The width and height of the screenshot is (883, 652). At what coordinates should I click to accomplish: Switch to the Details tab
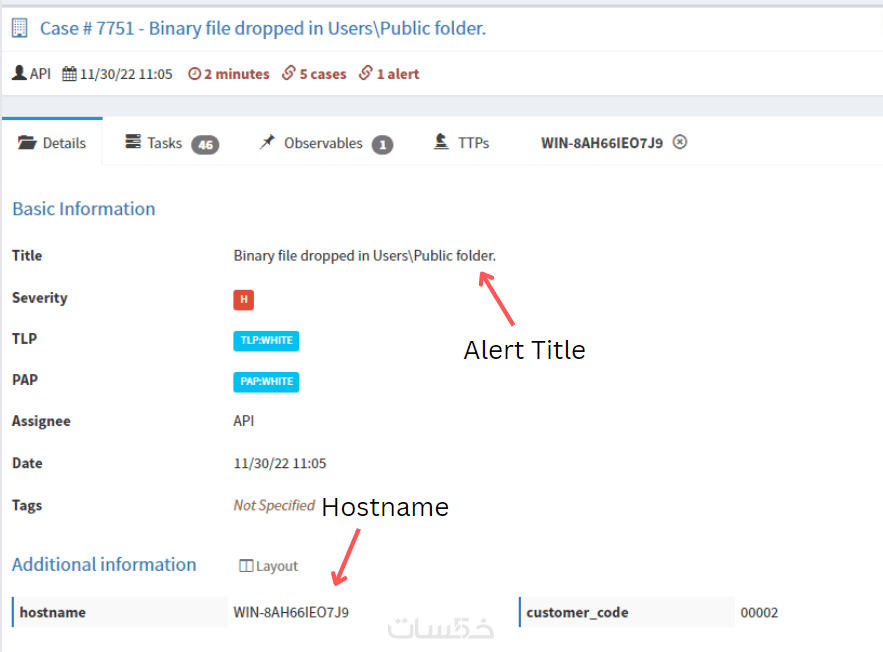[x=52, y=142]
